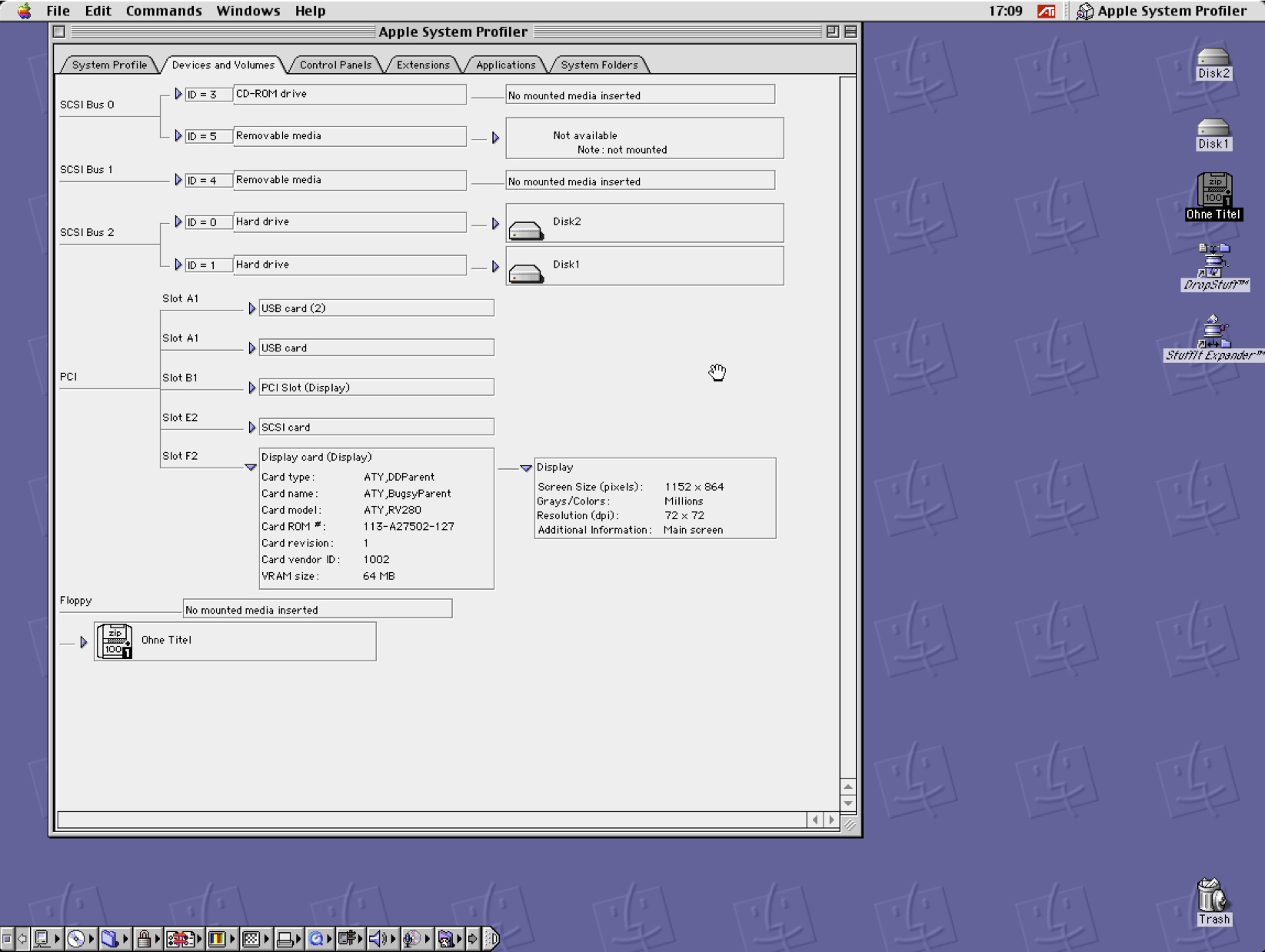
Task: Click the horizontal scrollbar left arrow
Action: coord(815,821)
